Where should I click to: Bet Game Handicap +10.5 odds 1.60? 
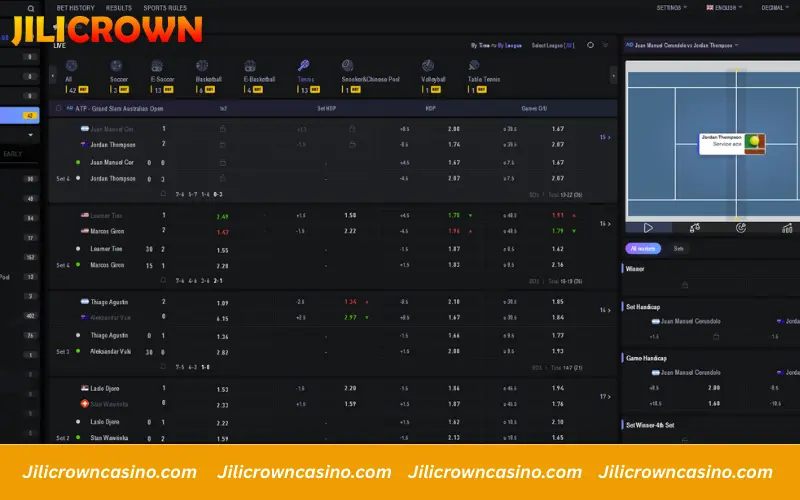(714, 403)
